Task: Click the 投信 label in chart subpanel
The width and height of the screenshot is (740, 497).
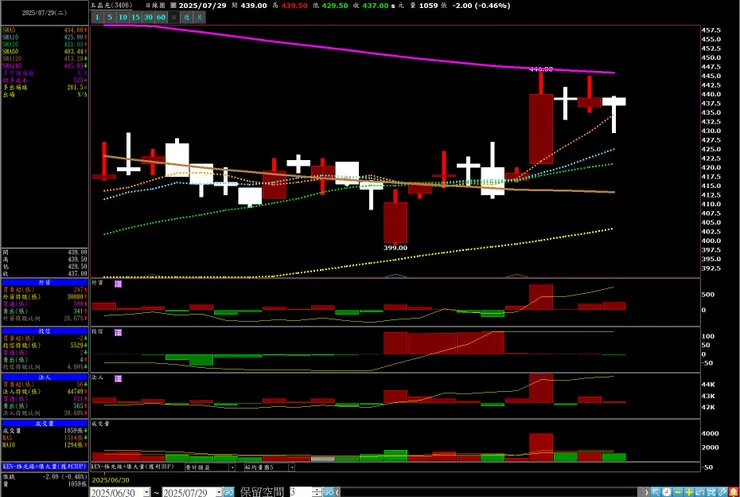Action: point(97,332)
